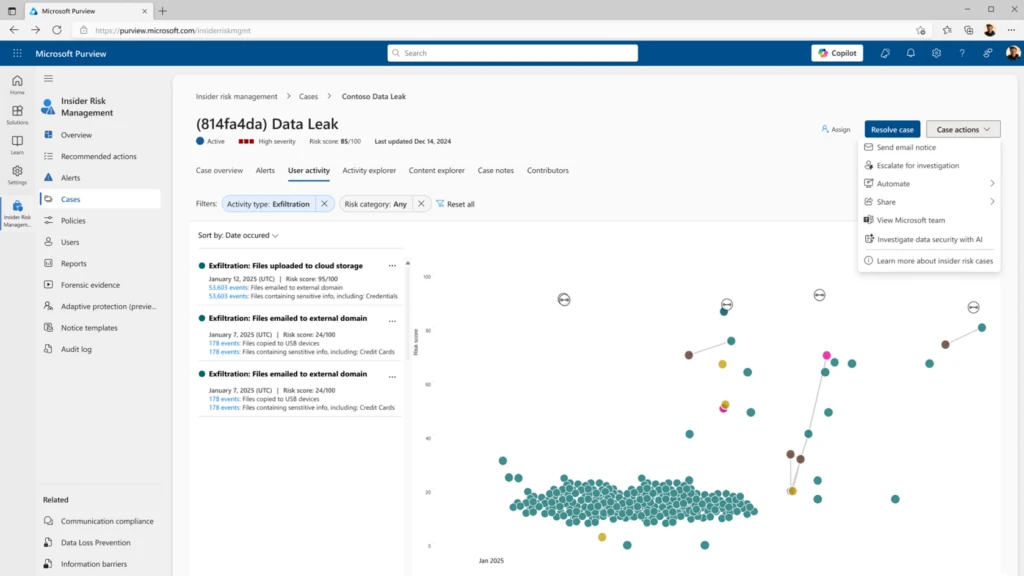Reset all filters
Viewport: 1024px width, 576px height.
pos(455,204)
